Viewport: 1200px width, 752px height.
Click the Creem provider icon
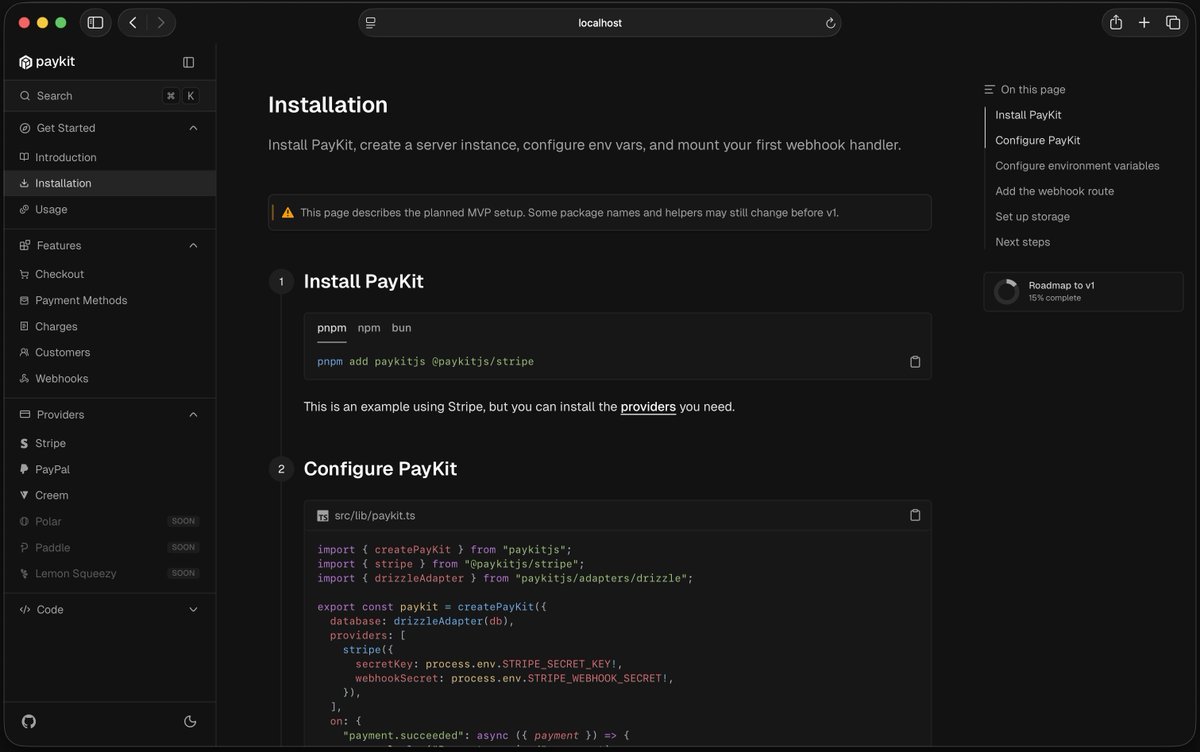coord(25,495)
